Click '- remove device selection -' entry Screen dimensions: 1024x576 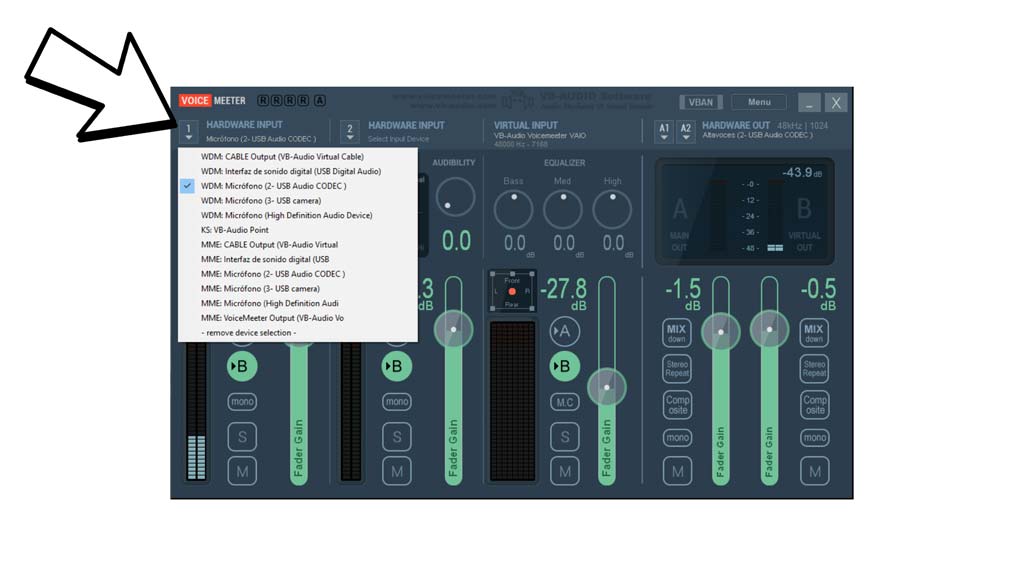click(x=298, y=333)
